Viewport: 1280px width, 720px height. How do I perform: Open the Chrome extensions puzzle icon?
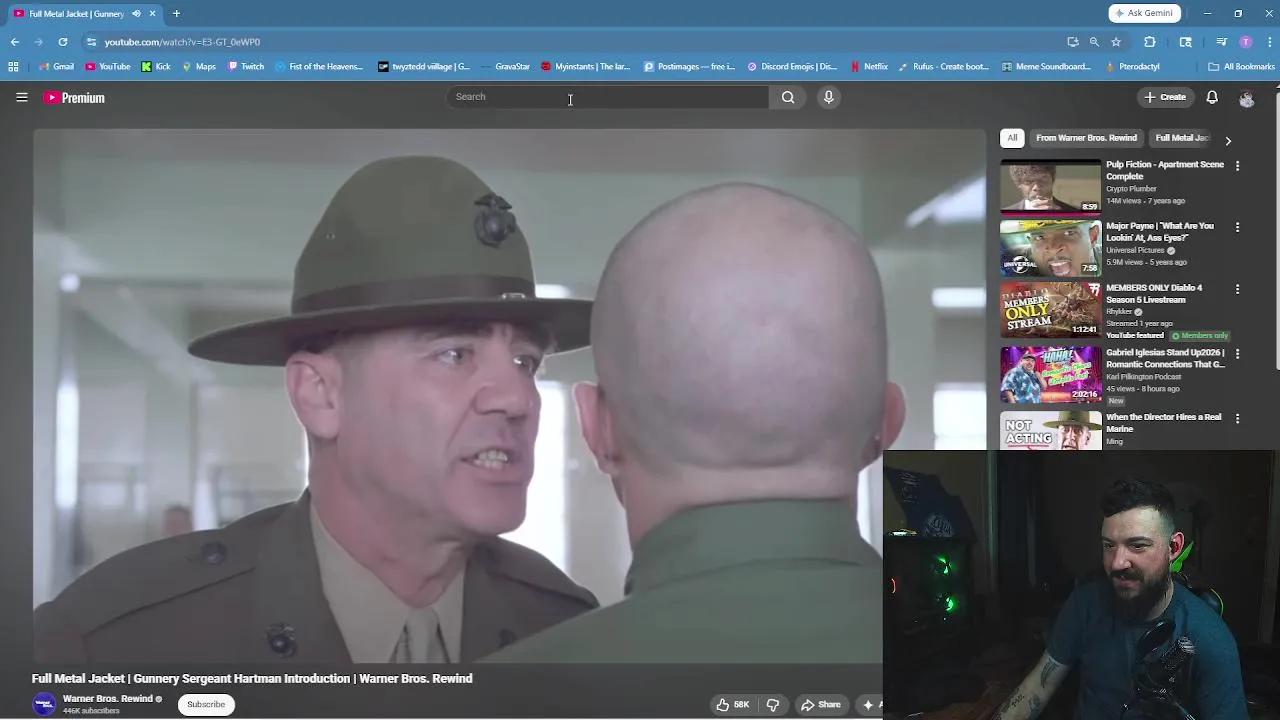pos(1149,42)
